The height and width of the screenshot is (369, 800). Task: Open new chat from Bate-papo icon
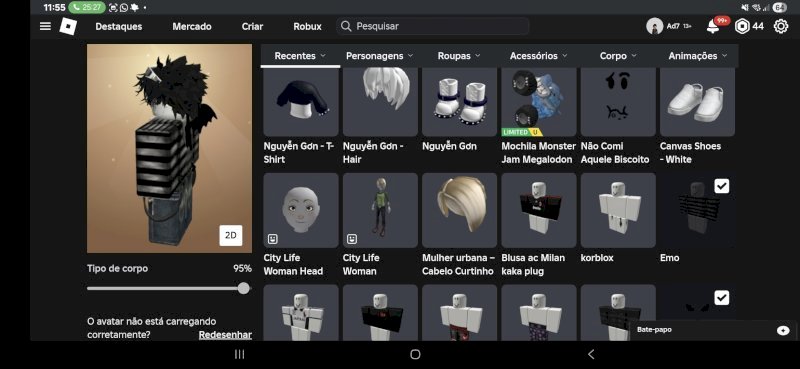click(783, 331)
